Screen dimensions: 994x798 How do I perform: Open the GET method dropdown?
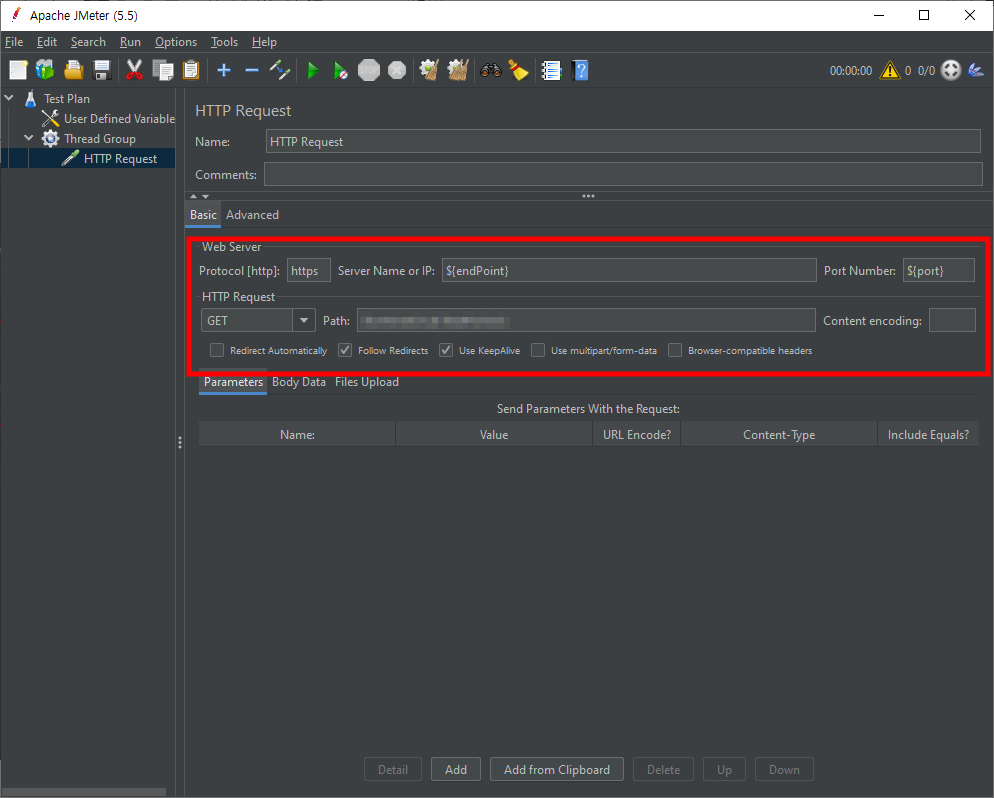click(304, 321)
